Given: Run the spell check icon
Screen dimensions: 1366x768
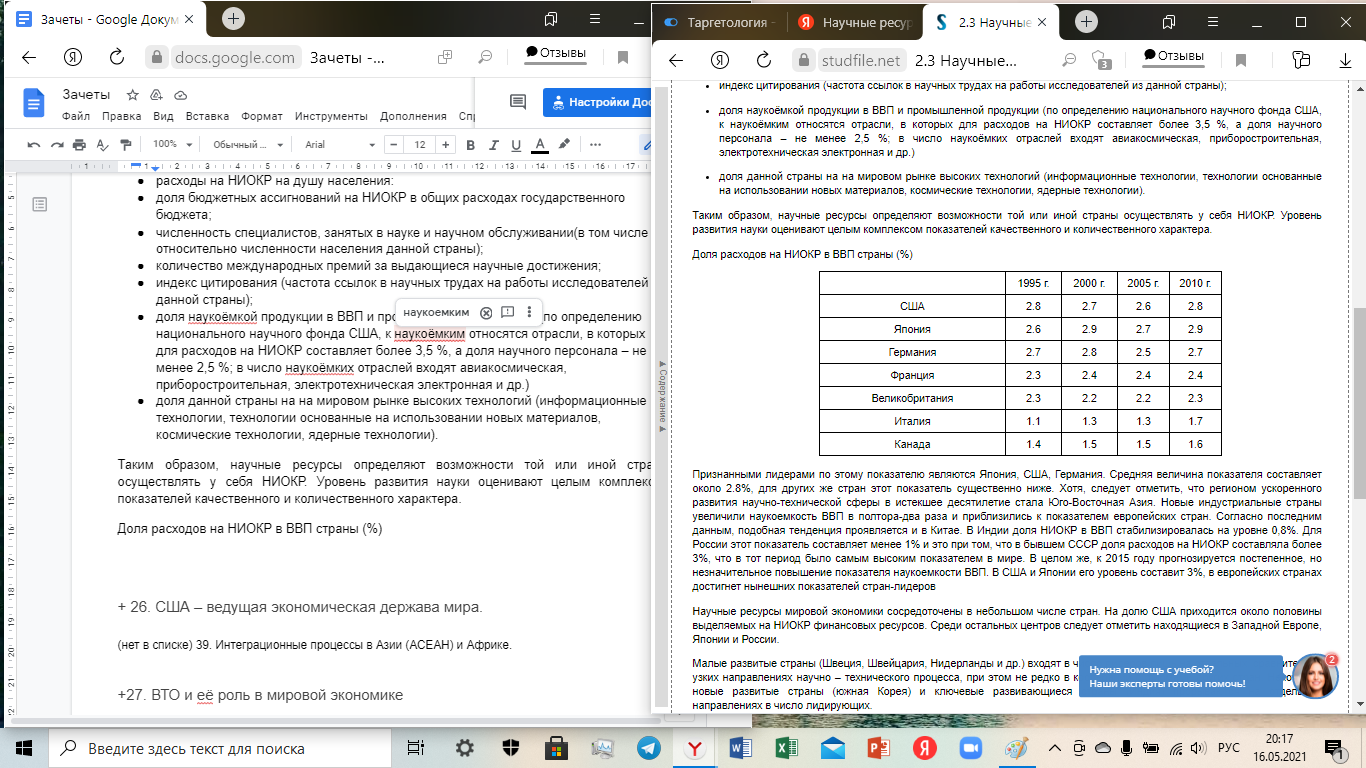Looking at the screenshot, I should coord(102,144).
